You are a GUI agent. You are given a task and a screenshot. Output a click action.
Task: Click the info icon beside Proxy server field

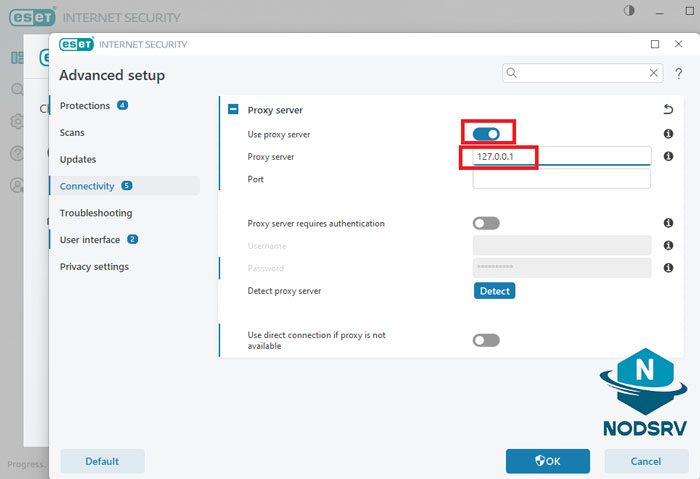coord(668,157)
